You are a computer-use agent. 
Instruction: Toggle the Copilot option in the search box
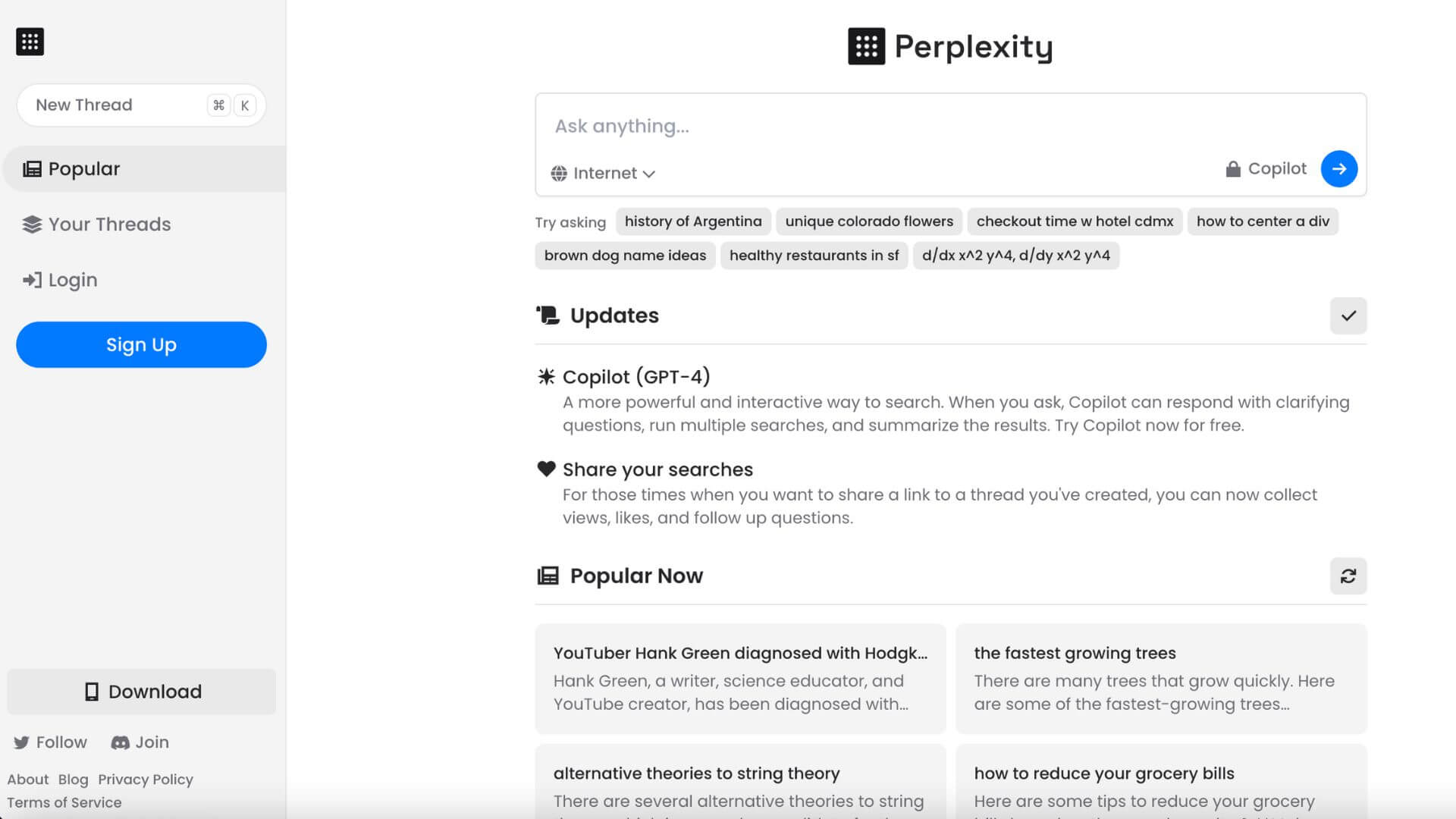pyautogui.click(x=1266, y=169)
